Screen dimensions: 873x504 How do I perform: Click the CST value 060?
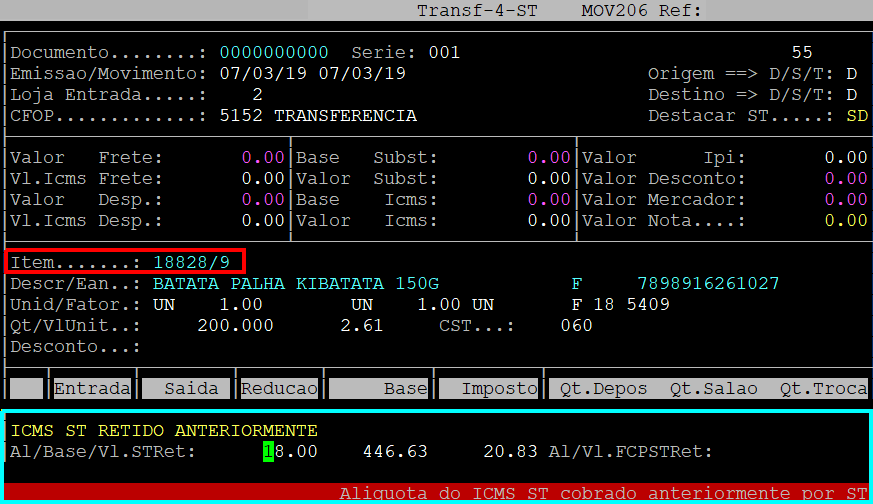pyautogui.click(x=576, y=325)
